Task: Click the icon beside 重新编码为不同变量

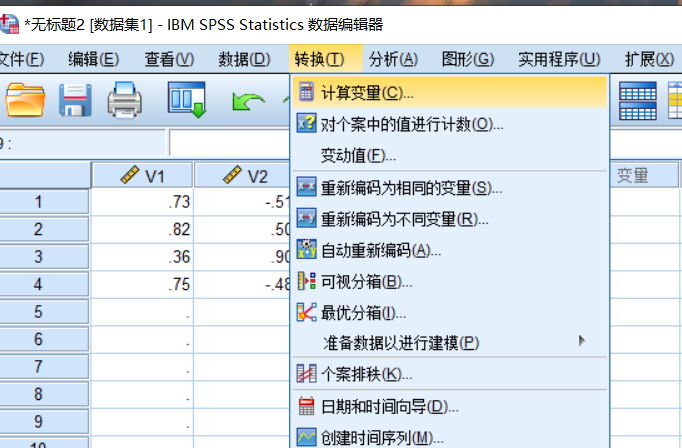Action: pos(306,218)
